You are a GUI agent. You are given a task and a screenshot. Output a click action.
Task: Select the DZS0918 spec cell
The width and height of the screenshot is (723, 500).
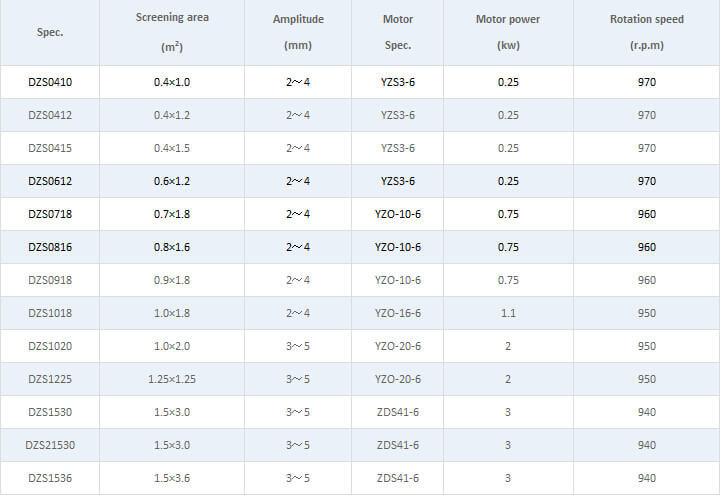click(x=50, y=280)
